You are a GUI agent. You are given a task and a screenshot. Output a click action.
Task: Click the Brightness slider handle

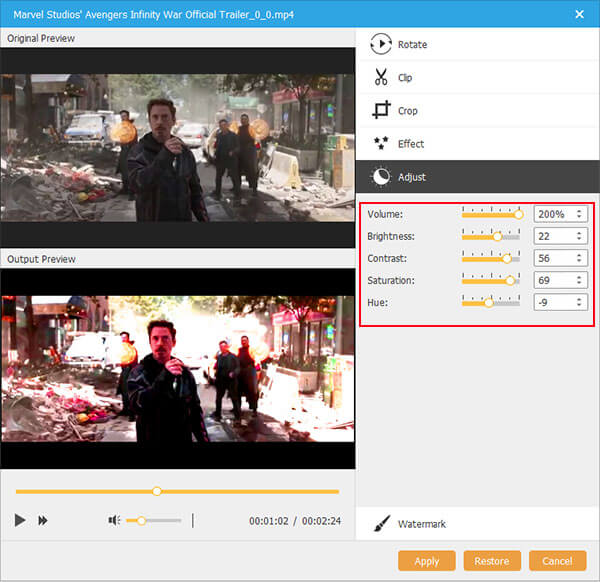pos(497,237)
